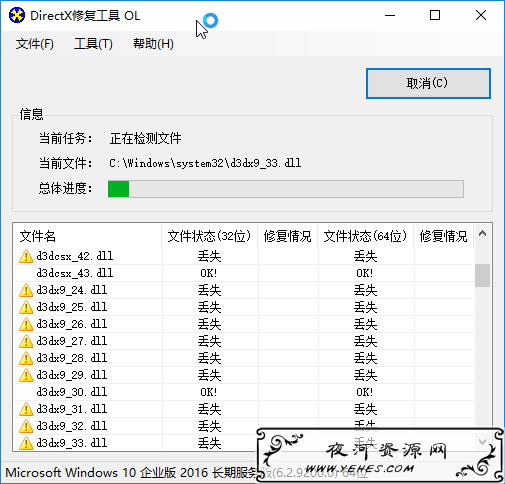Select file name d3dcsx_42.dll
The height and width of the screenshot is (484, 505).
[75, 256]
